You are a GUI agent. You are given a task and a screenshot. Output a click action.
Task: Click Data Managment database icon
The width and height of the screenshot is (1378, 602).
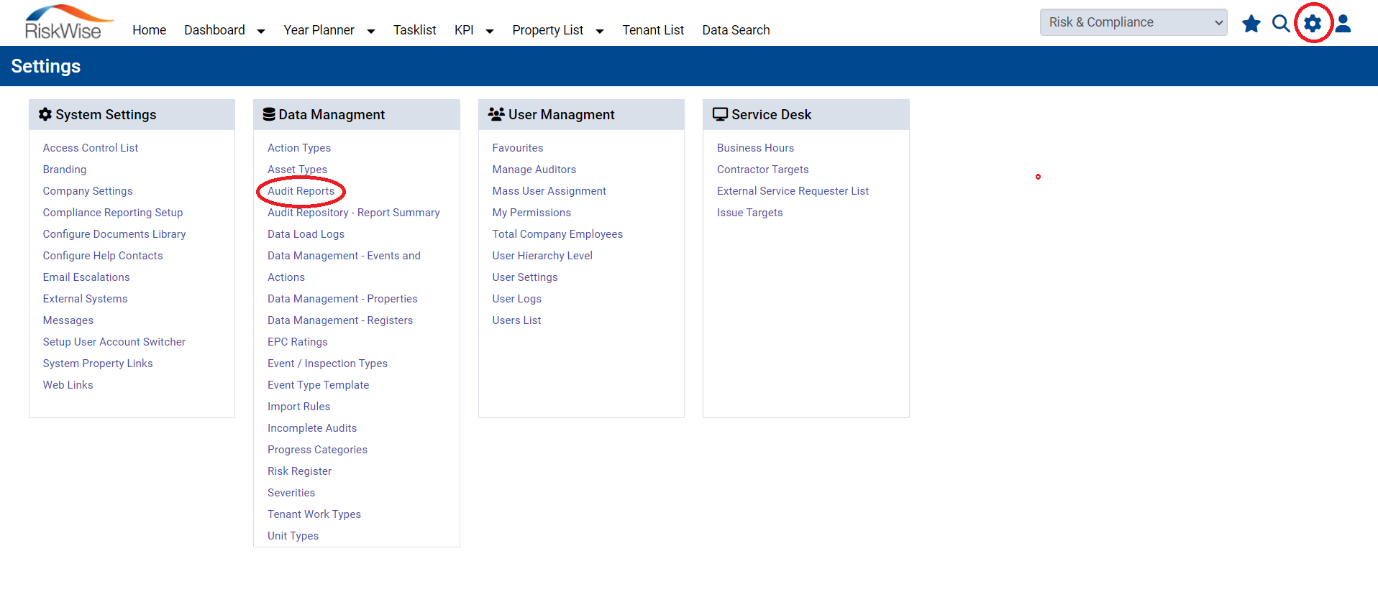pos(269,114)
